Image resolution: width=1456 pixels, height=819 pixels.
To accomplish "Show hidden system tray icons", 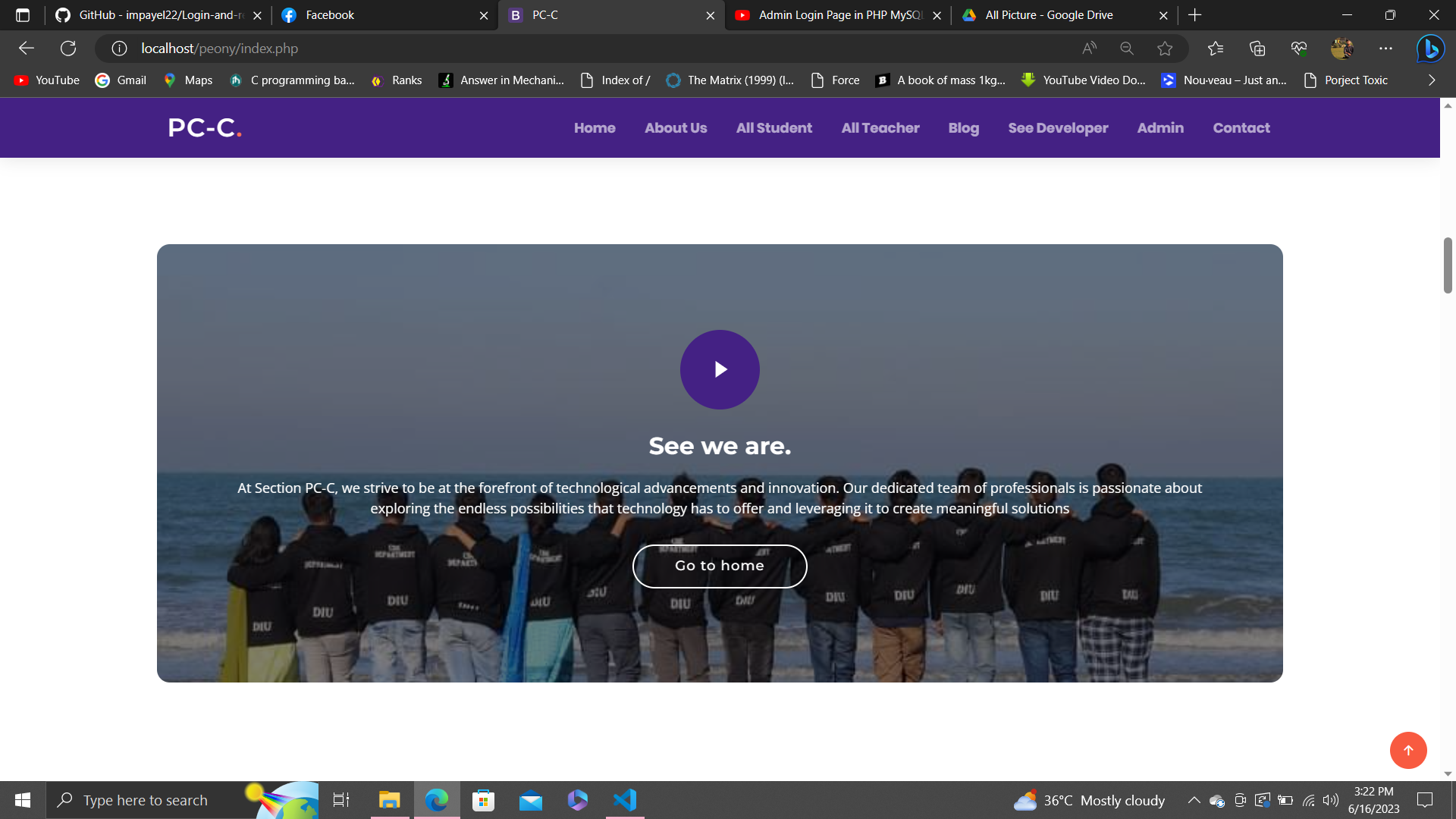I will (x=1194, y=800).
